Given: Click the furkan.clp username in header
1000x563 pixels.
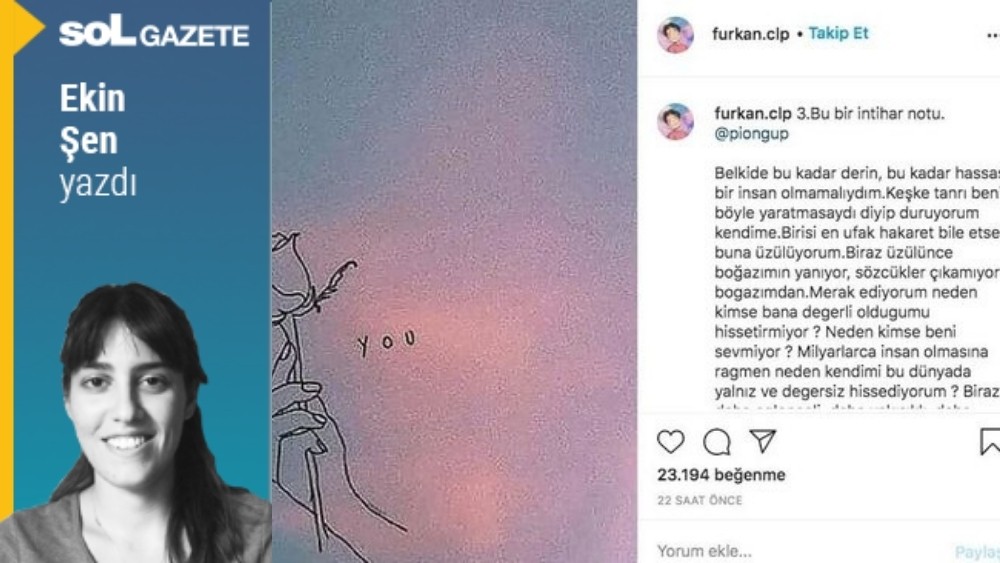Looking at the screenshot, I should [x=751, y=34].
